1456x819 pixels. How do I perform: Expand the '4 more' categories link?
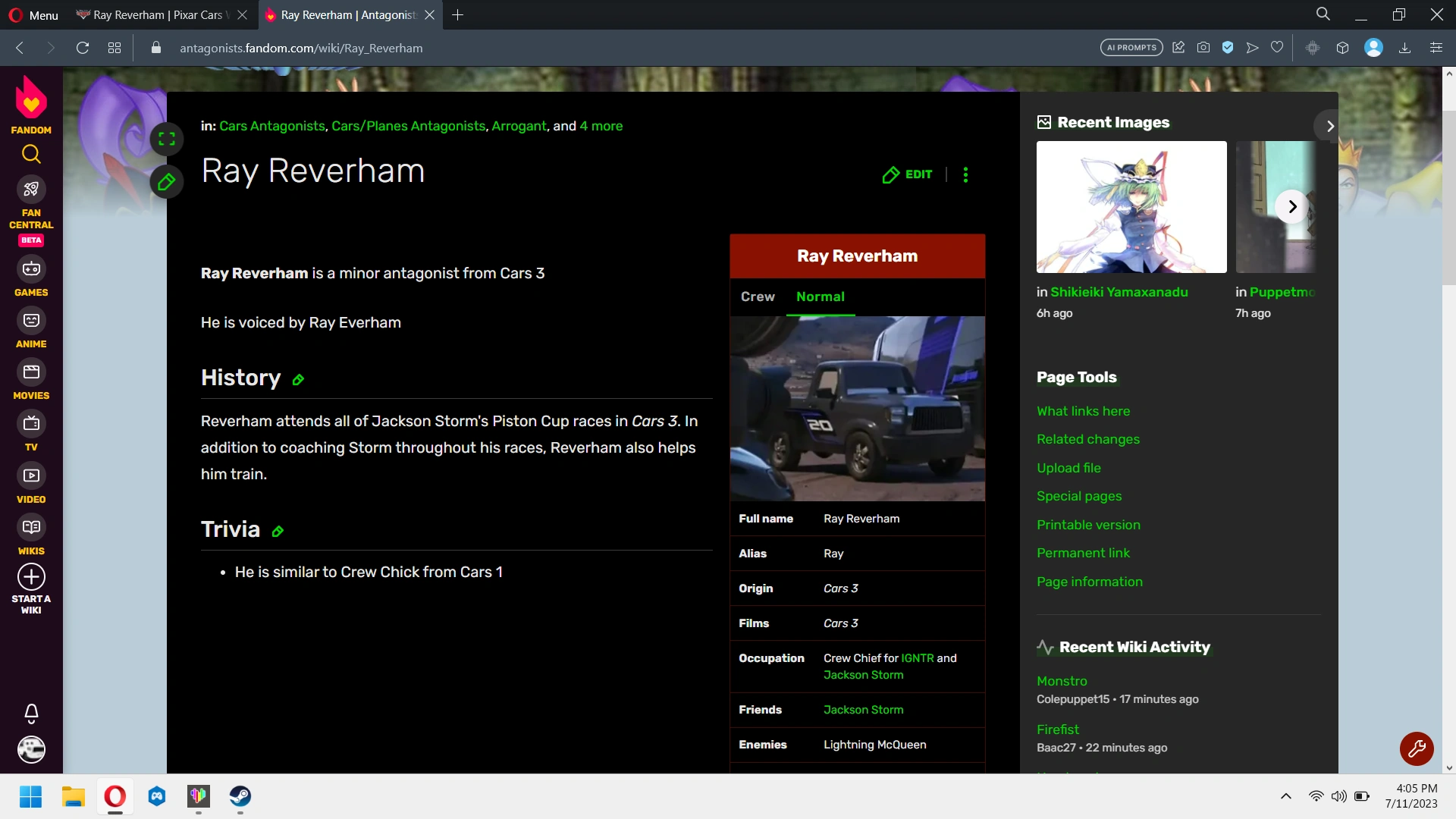coord(601,126)
